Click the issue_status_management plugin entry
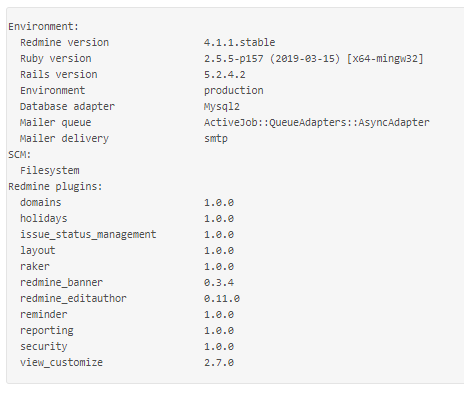Screen dimensions: 464x393 click(88, 234)
